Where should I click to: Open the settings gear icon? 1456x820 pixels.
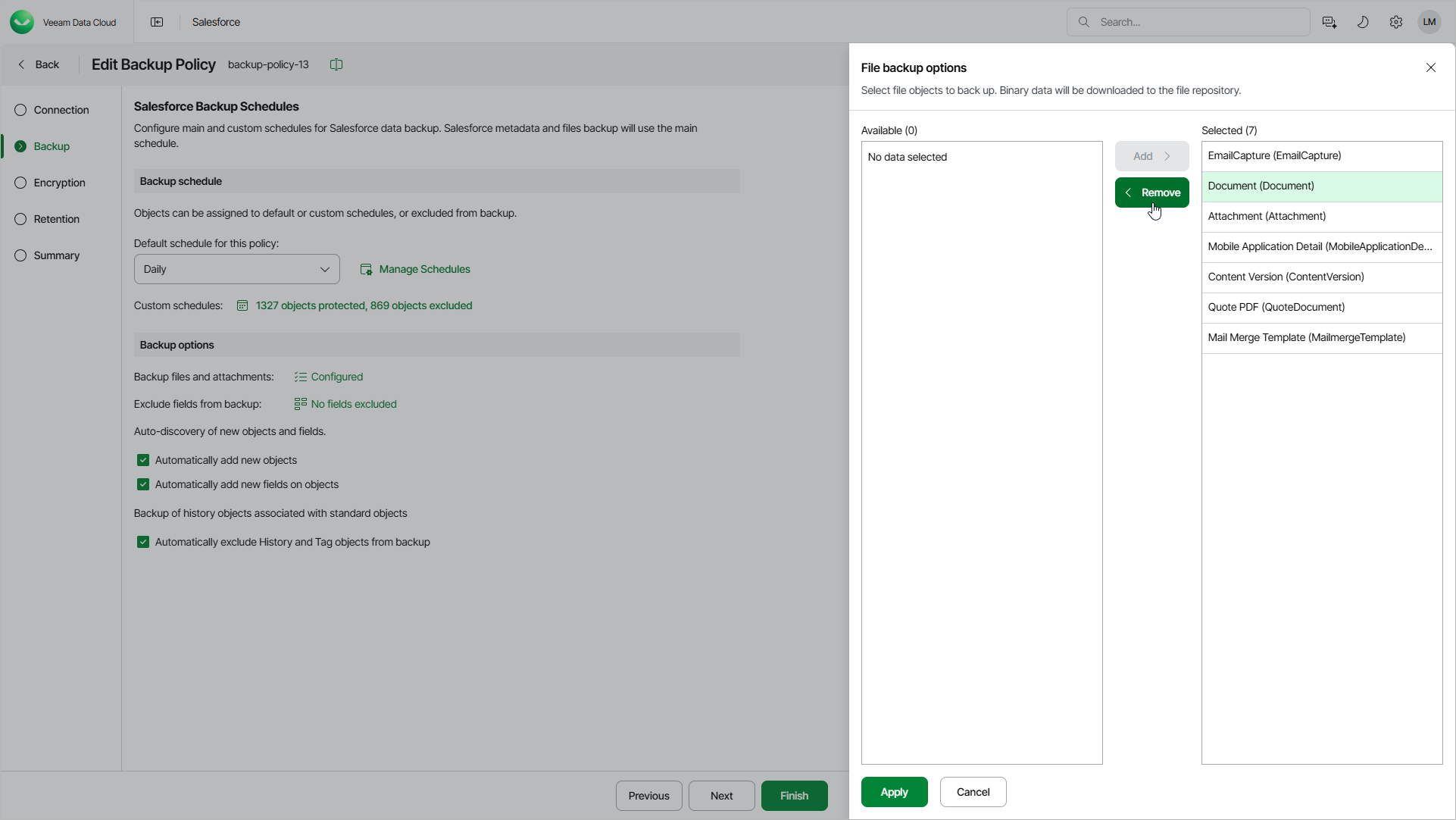tap(1396, 22)
